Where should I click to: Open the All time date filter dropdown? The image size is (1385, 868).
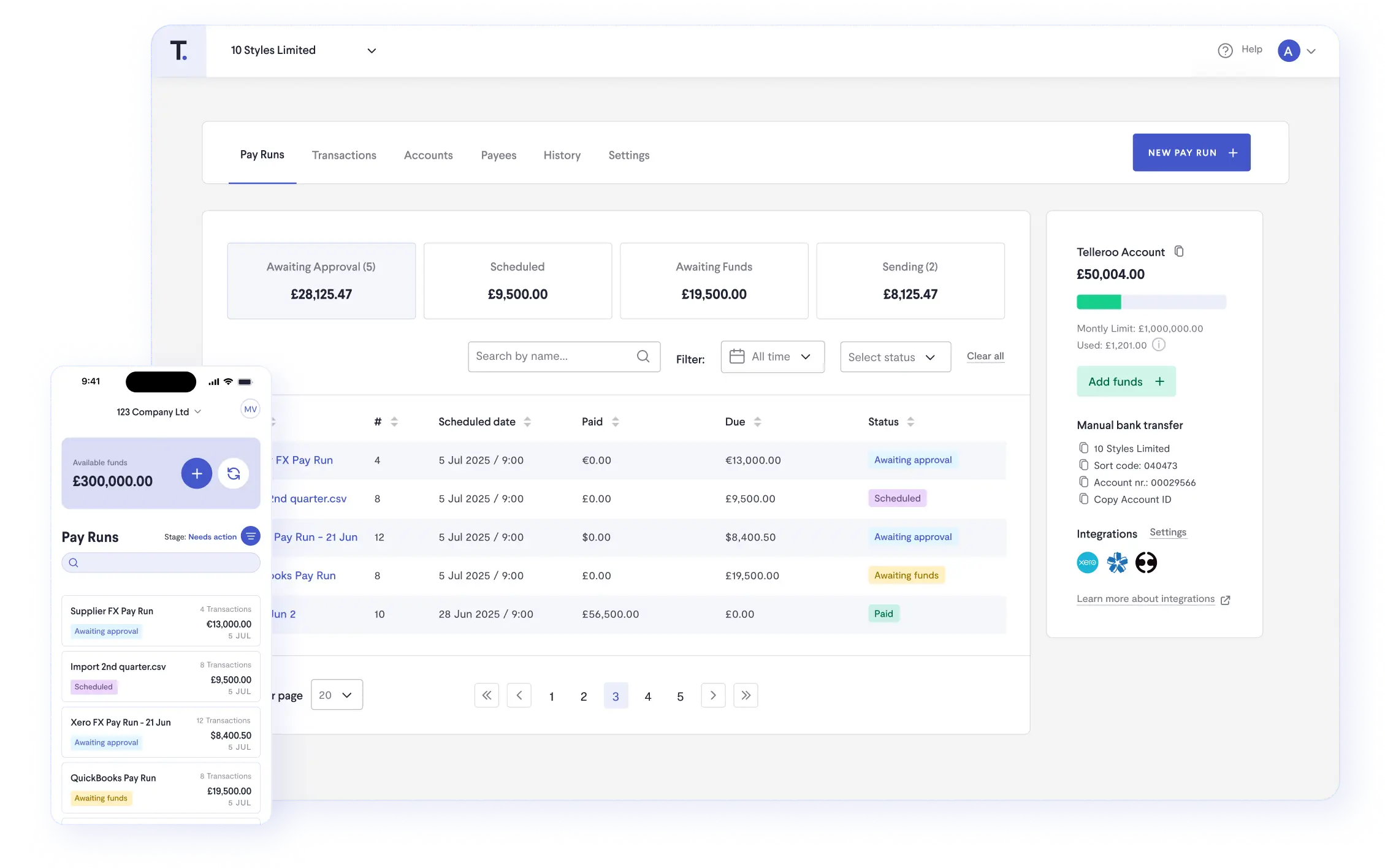[x=772, y=356]
